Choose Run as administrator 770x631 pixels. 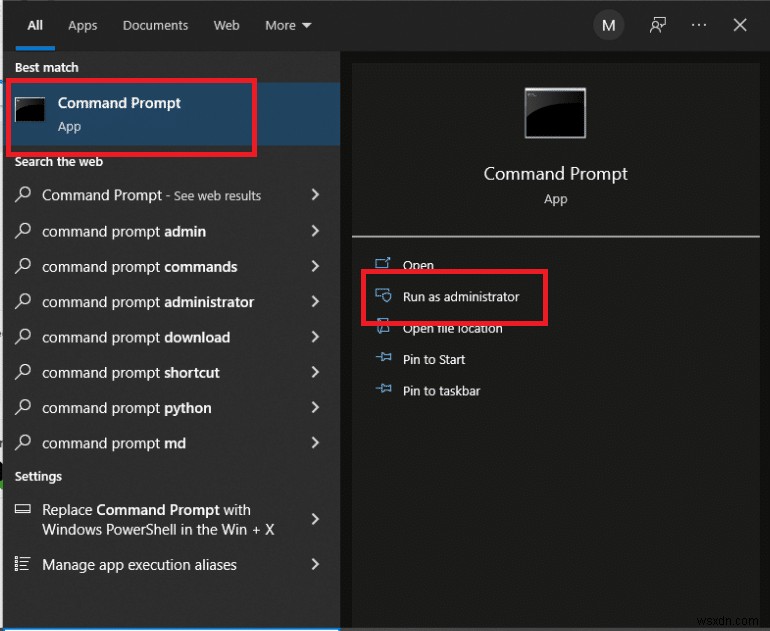[461, 297]
